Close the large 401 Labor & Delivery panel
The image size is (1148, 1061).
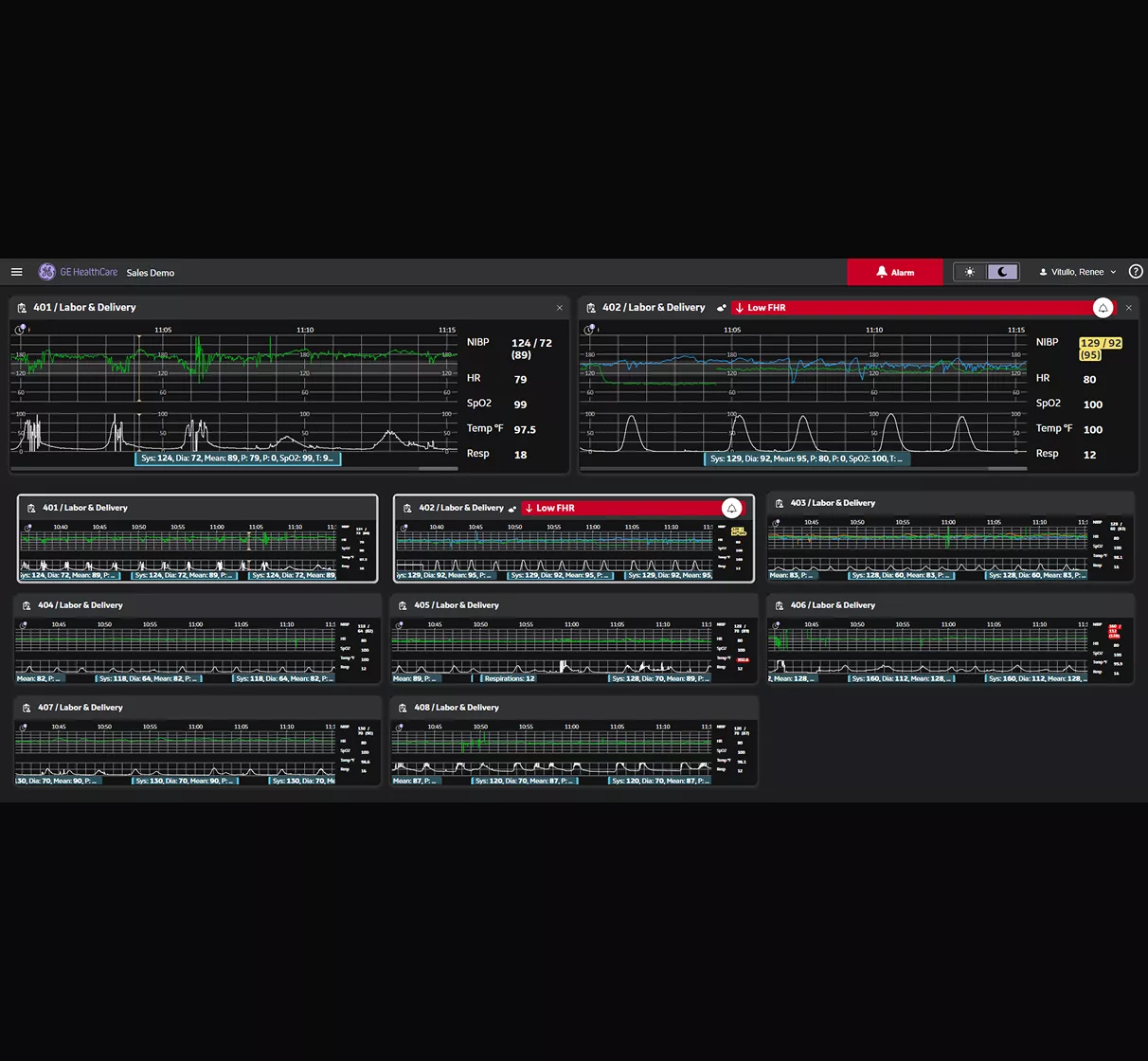pyautogui.click(x=560, y=308)
